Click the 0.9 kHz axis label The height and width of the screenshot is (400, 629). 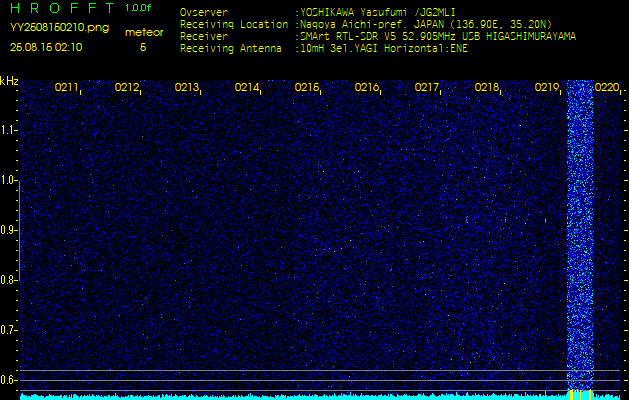point(8,230)
